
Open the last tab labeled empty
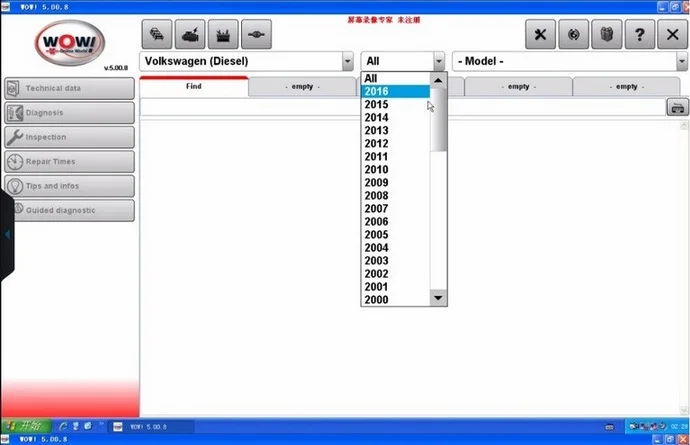pos(627,87)
